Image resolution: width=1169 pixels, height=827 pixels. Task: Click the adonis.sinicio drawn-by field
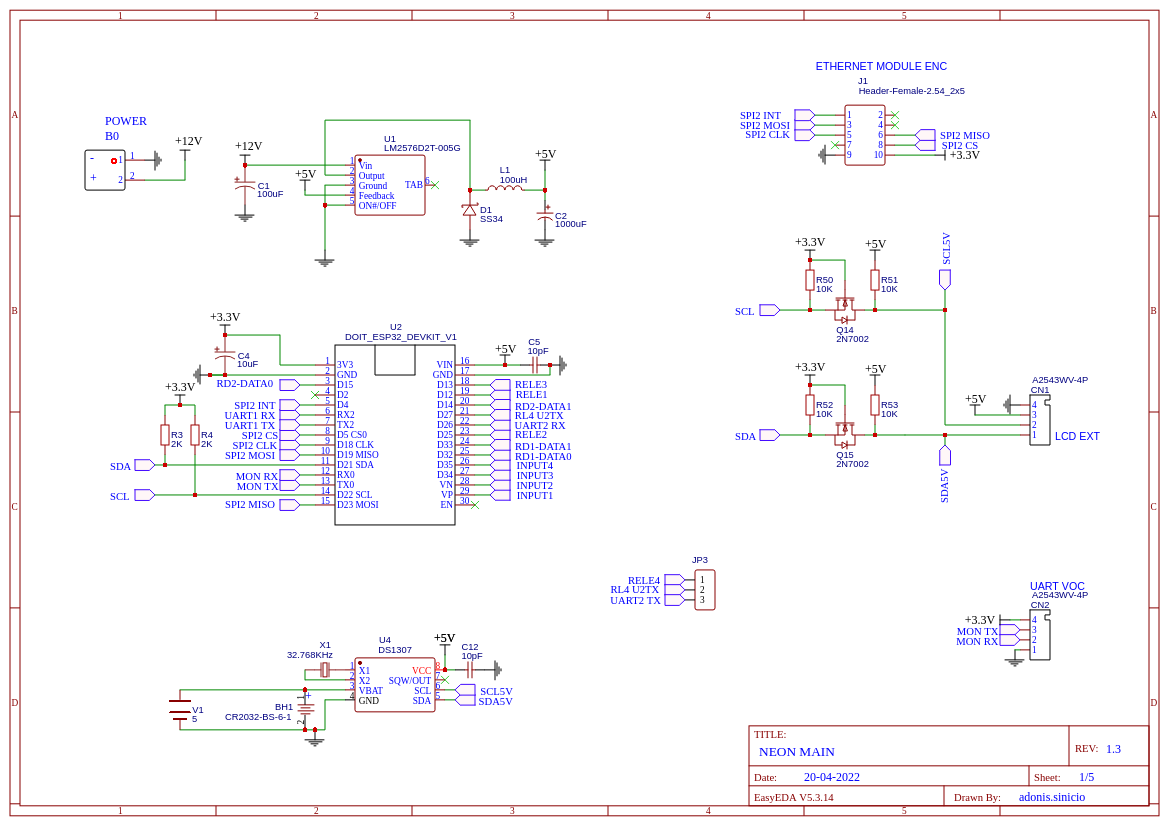pyautogui.click(x=1051, y=797)
